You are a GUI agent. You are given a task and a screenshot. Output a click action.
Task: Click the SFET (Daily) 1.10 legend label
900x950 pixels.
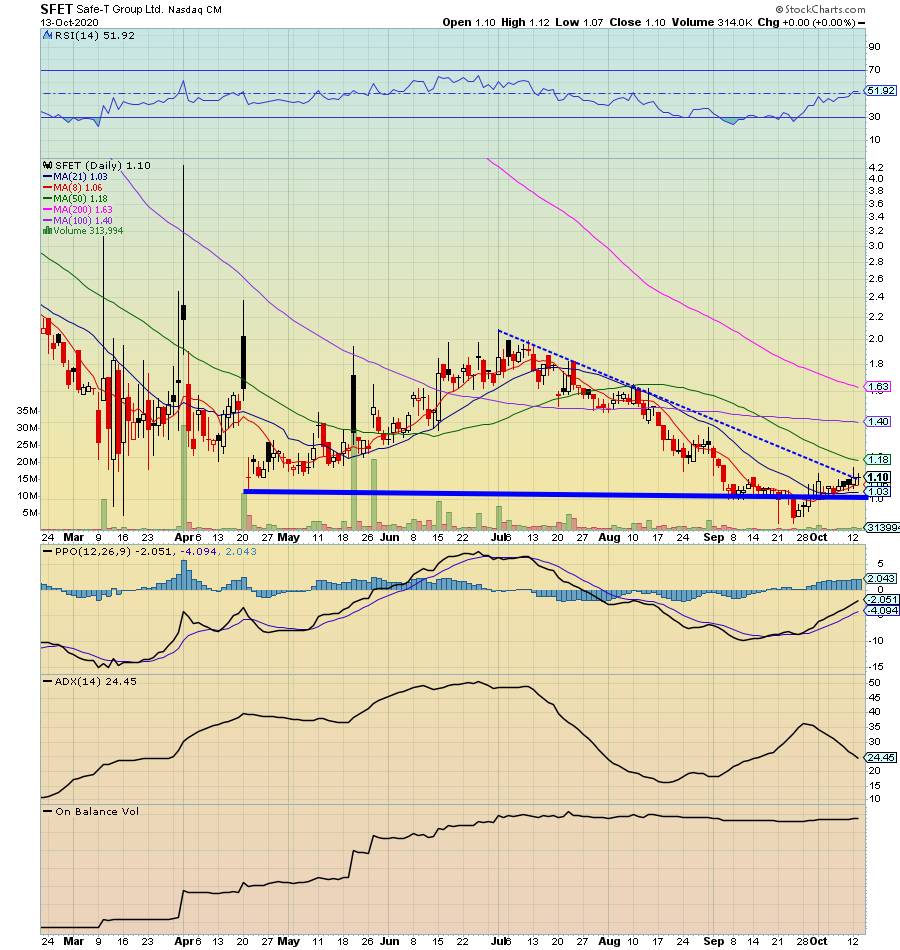click(x=102, y=165)
